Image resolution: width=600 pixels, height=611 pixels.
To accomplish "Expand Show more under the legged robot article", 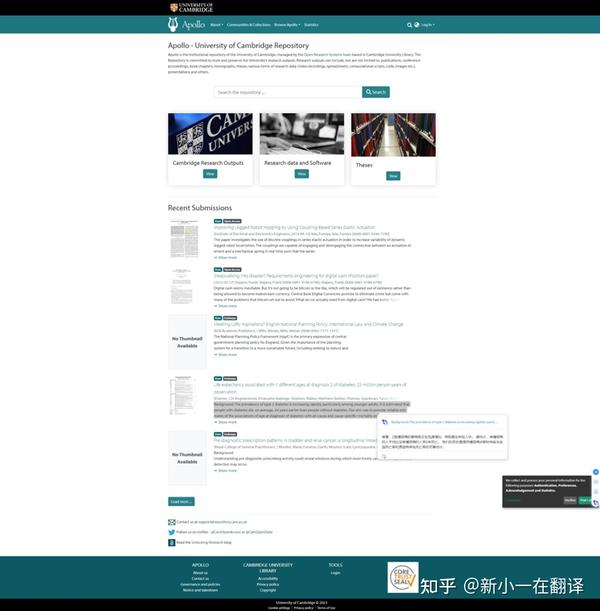I will [x=226, y=258].
